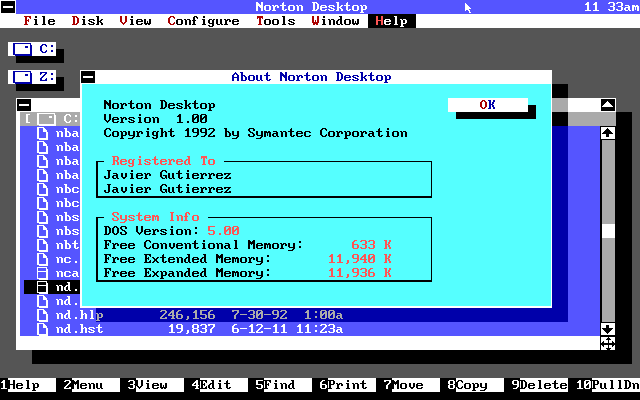Click F3 View function key button

[x=156, y=385]
